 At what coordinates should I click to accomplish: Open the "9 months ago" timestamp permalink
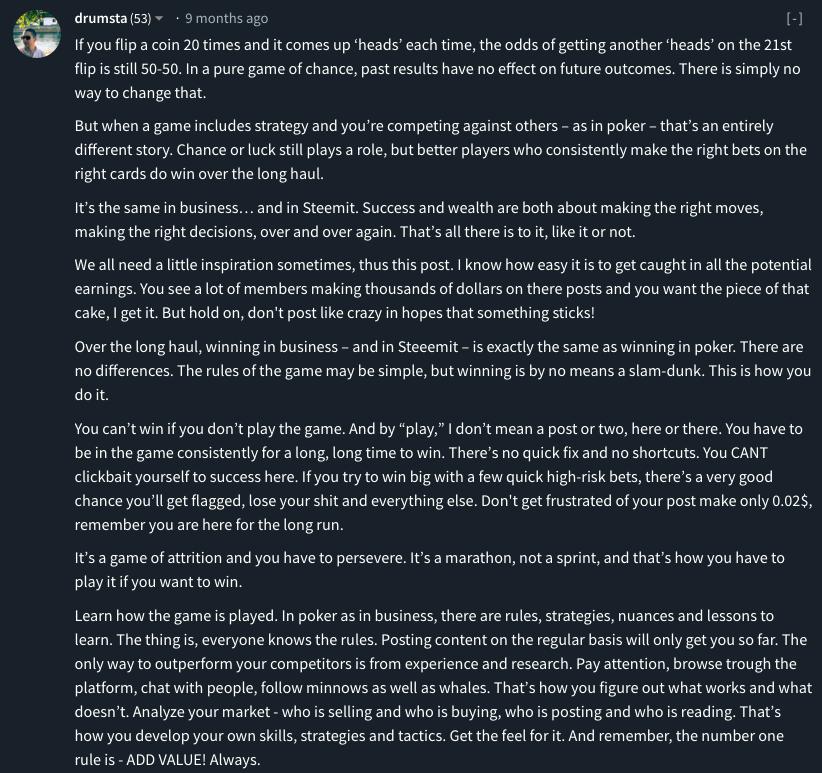coord(226,18)
